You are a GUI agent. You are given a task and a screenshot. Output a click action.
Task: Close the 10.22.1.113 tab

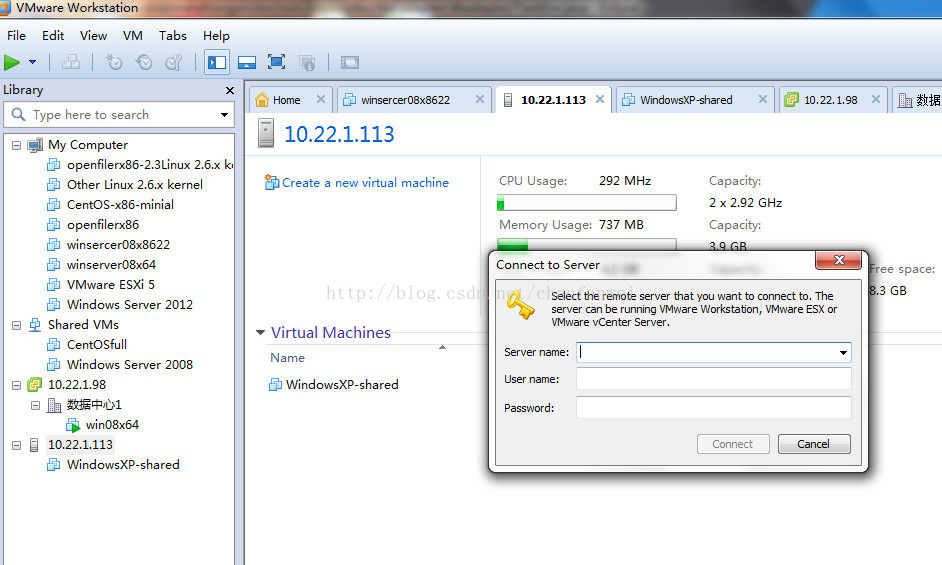[600, 99]
